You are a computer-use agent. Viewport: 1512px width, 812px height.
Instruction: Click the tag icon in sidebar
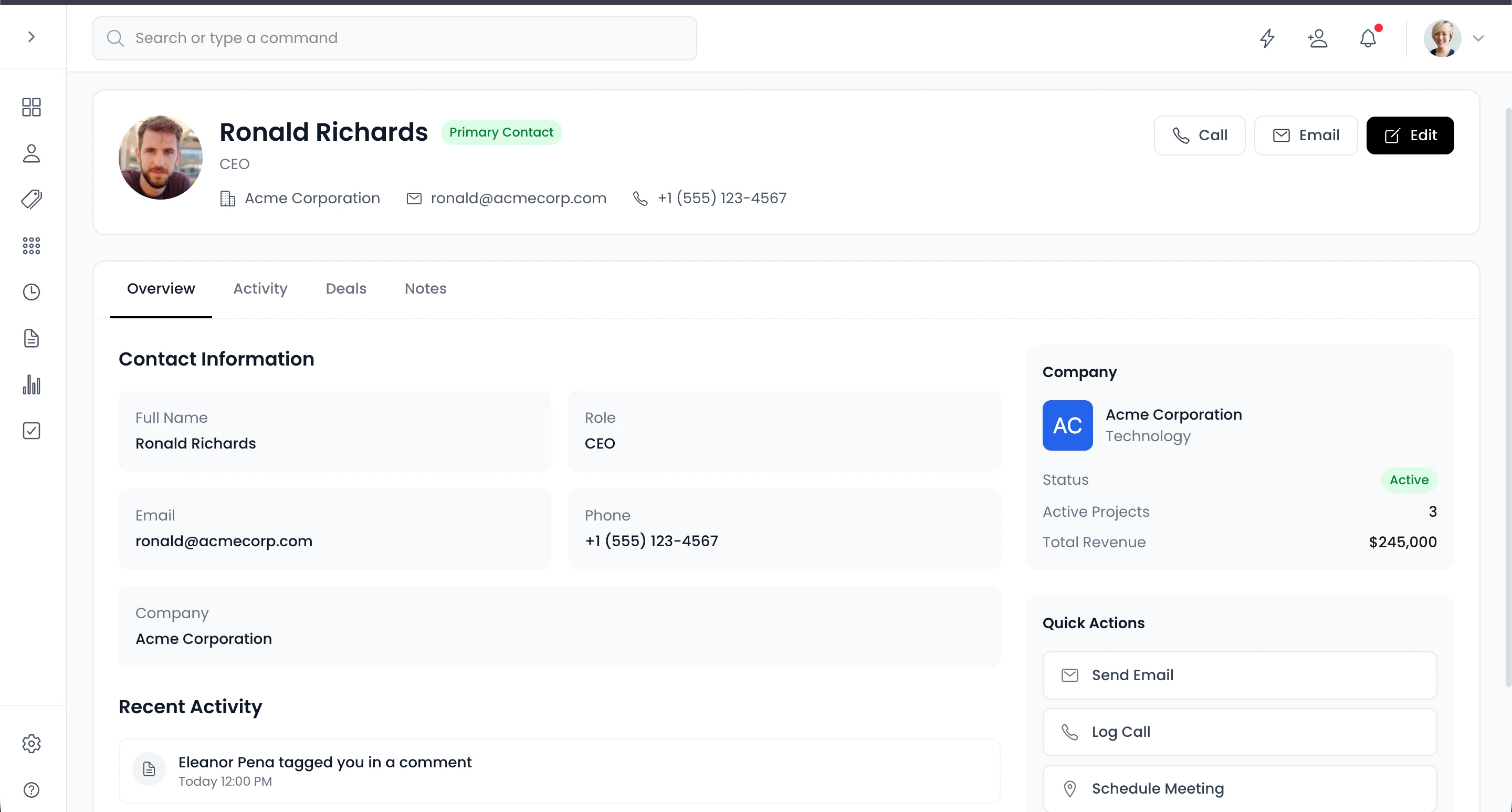pyautogui.click(x=31, y=200)
